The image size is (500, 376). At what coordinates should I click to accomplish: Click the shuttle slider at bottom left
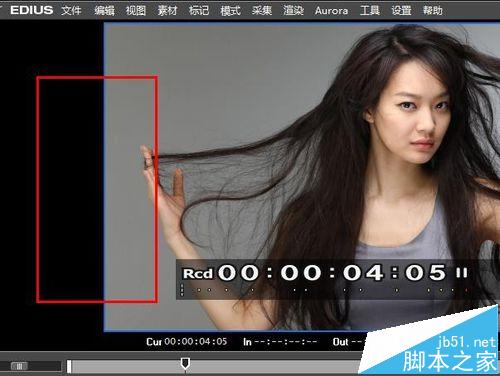[19, 366]
